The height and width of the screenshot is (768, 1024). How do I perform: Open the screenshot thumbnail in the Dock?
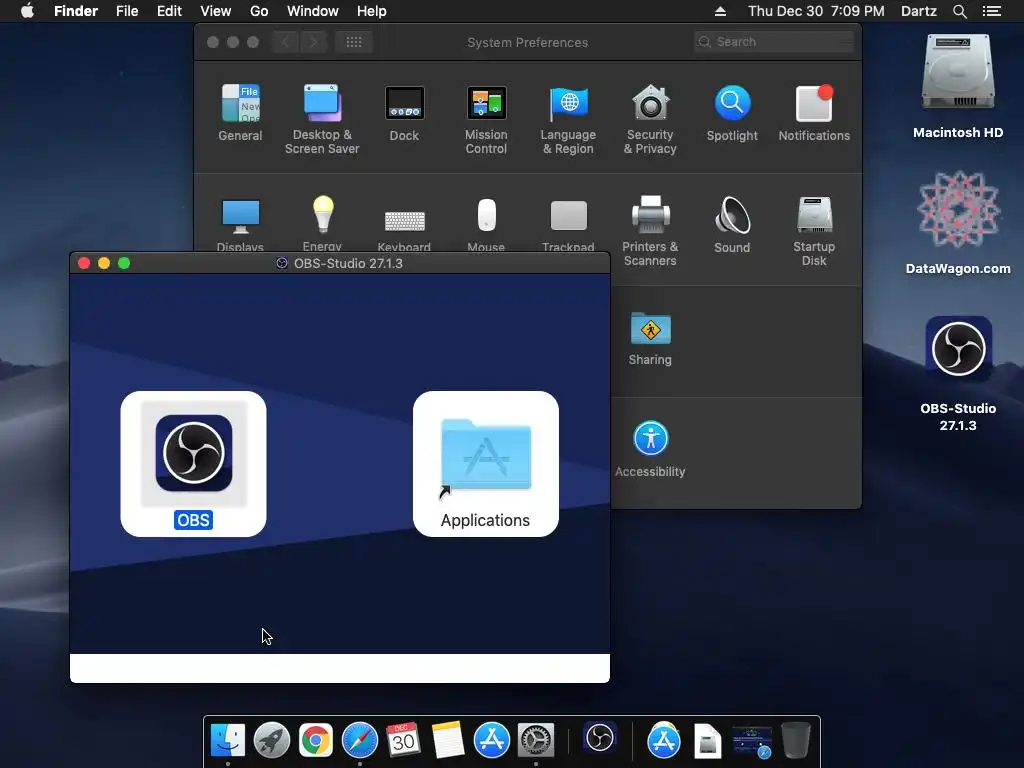[x=752, y=741]
